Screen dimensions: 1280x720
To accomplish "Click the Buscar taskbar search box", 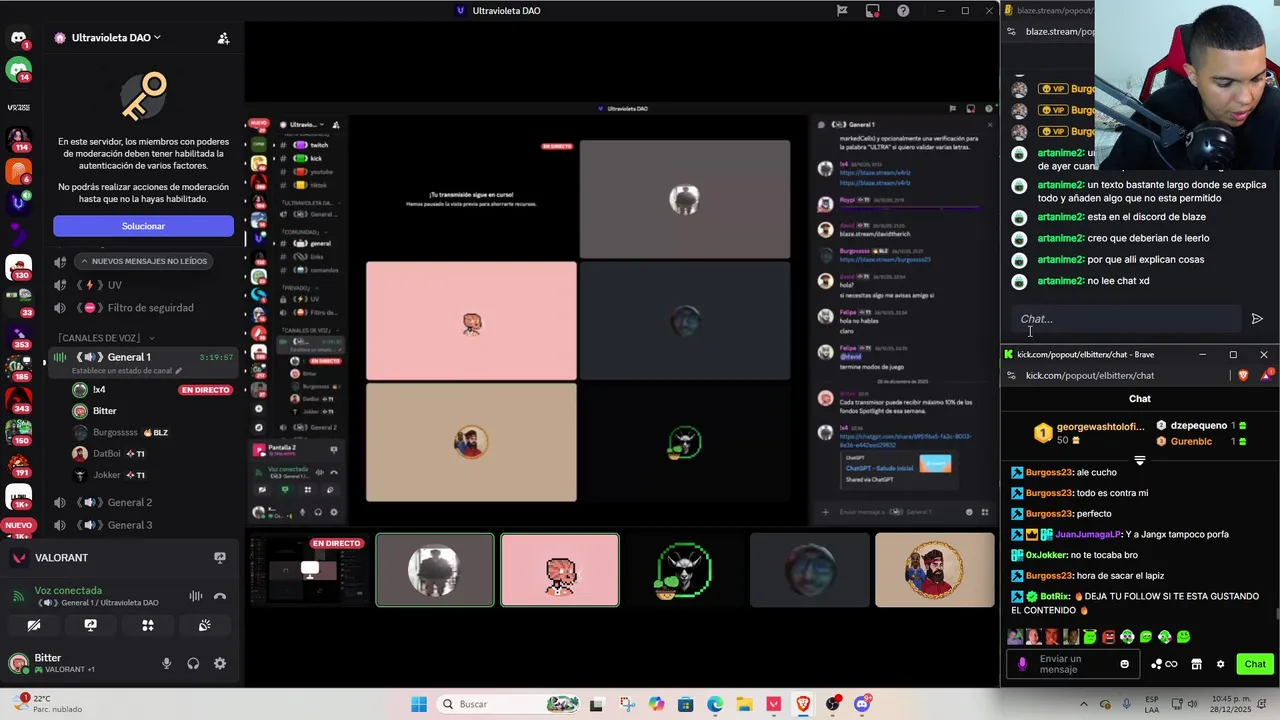I will coord(510,704).
